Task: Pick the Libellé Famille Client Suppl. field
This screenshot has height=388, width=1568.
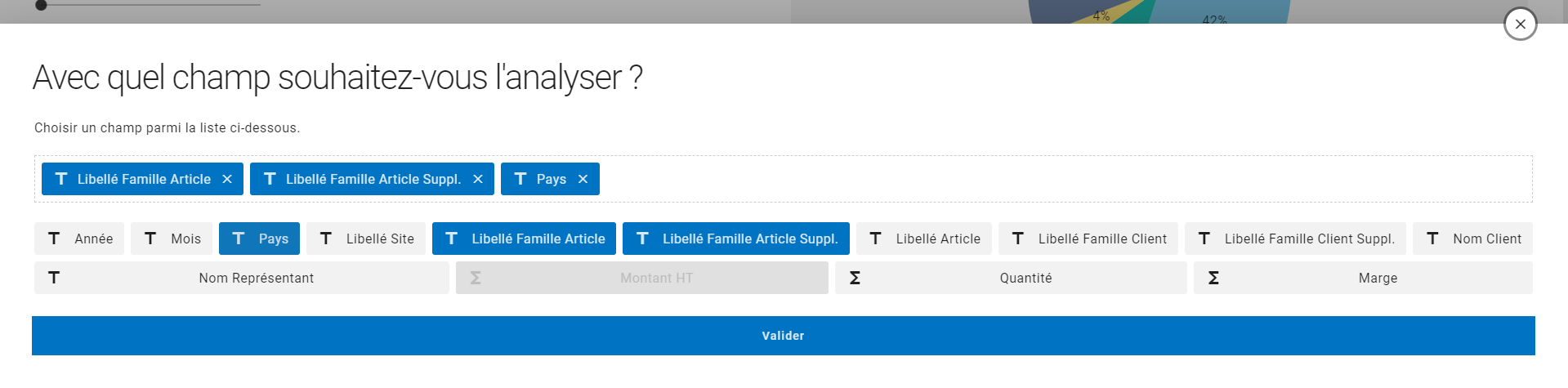Action: pyautogui.click(x=1295, y=239)
